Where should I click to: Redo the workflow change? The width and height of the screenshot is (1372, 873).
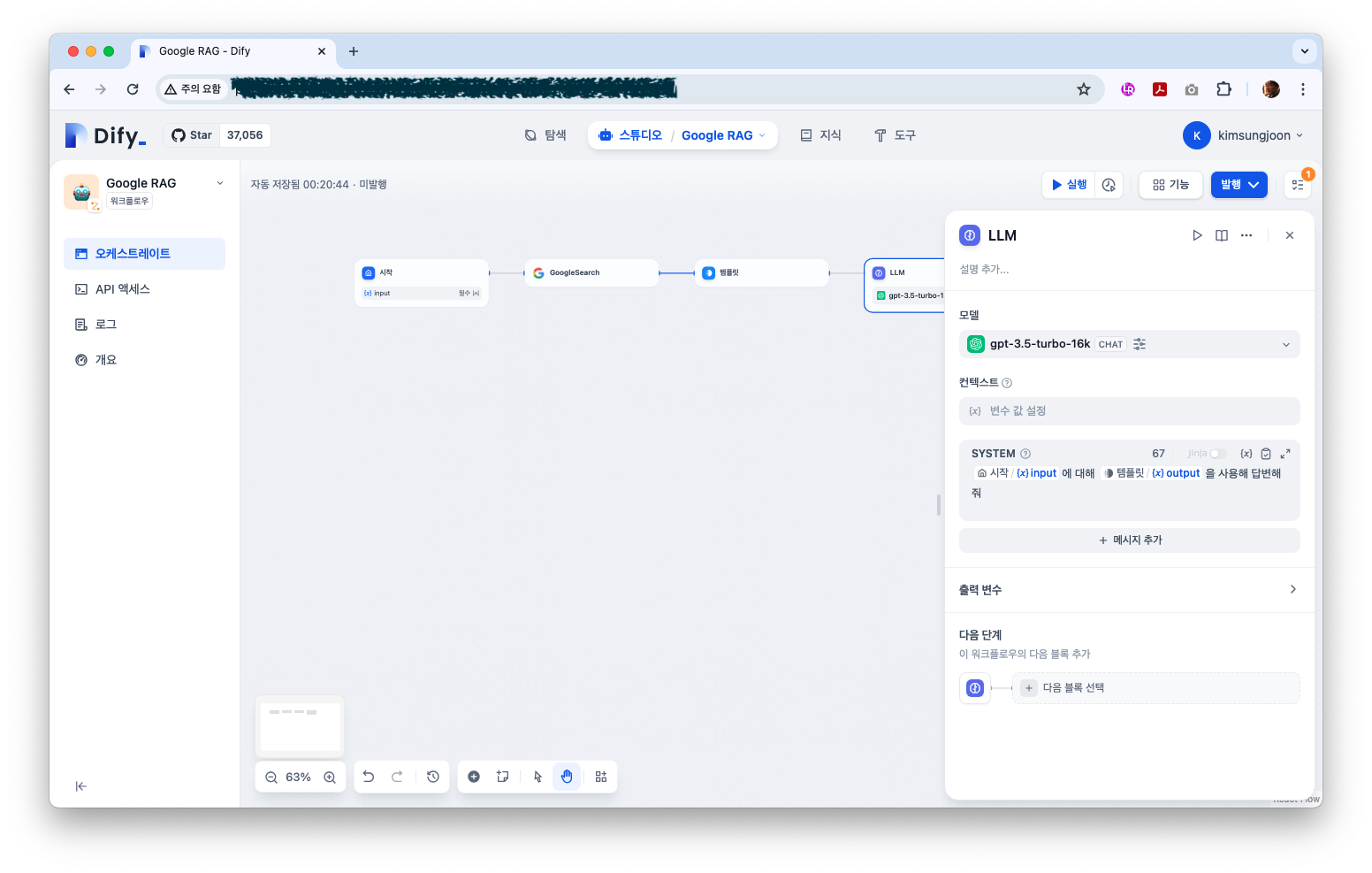tap(397, 777)
